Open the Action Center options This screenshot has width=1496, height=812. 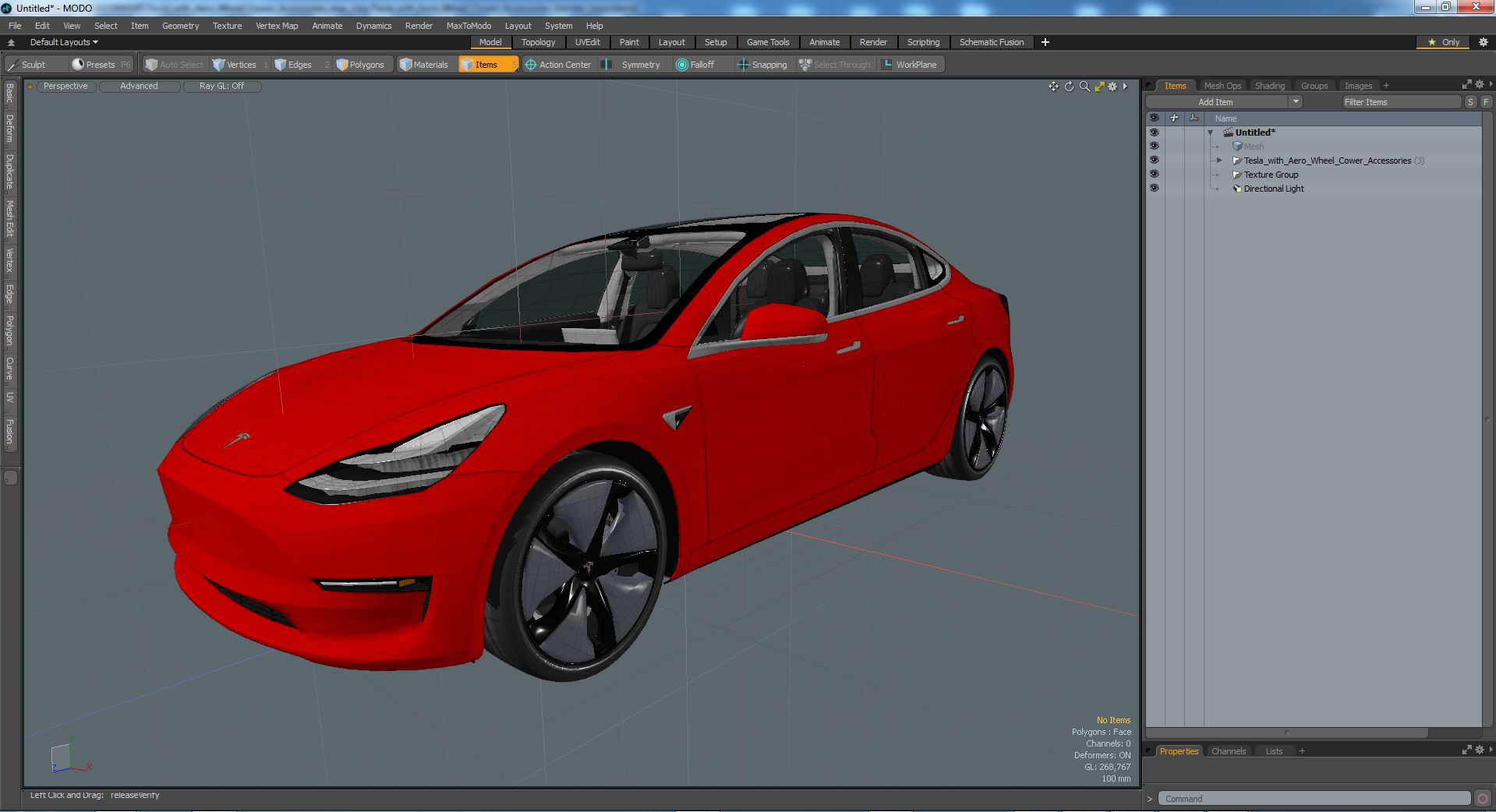pyautogui.click(x=558, y=65)
